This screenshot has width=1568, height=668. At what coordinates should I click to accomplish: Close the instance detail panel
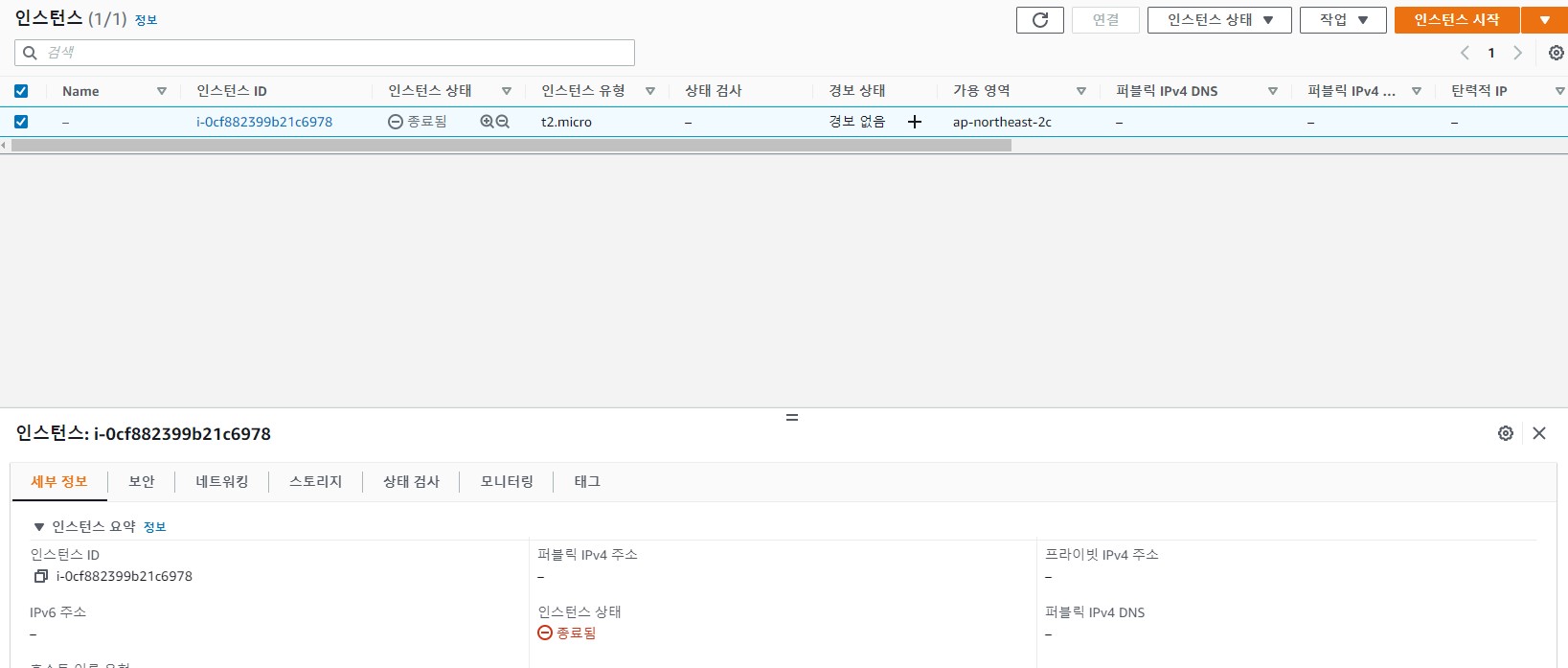1539,433
